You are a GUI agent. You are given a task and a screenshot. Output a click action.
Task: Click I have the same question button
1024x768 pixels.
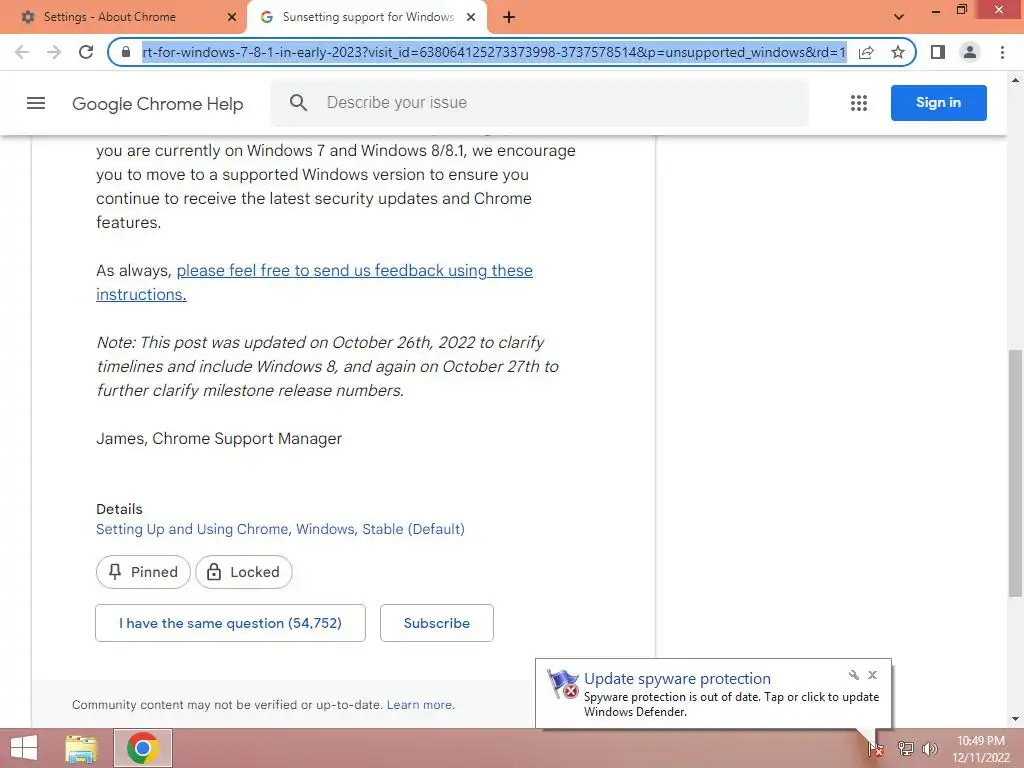click(231, 623)
